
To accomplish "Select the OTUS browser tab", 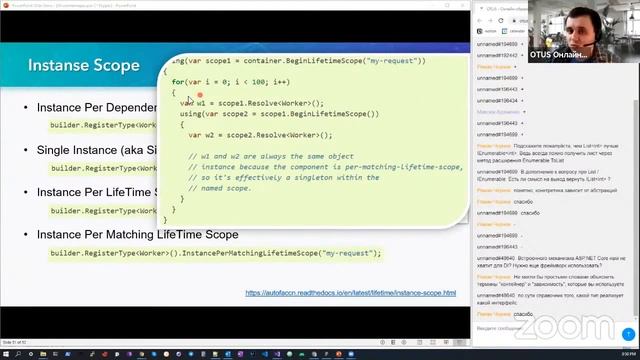I will (506, 8).
